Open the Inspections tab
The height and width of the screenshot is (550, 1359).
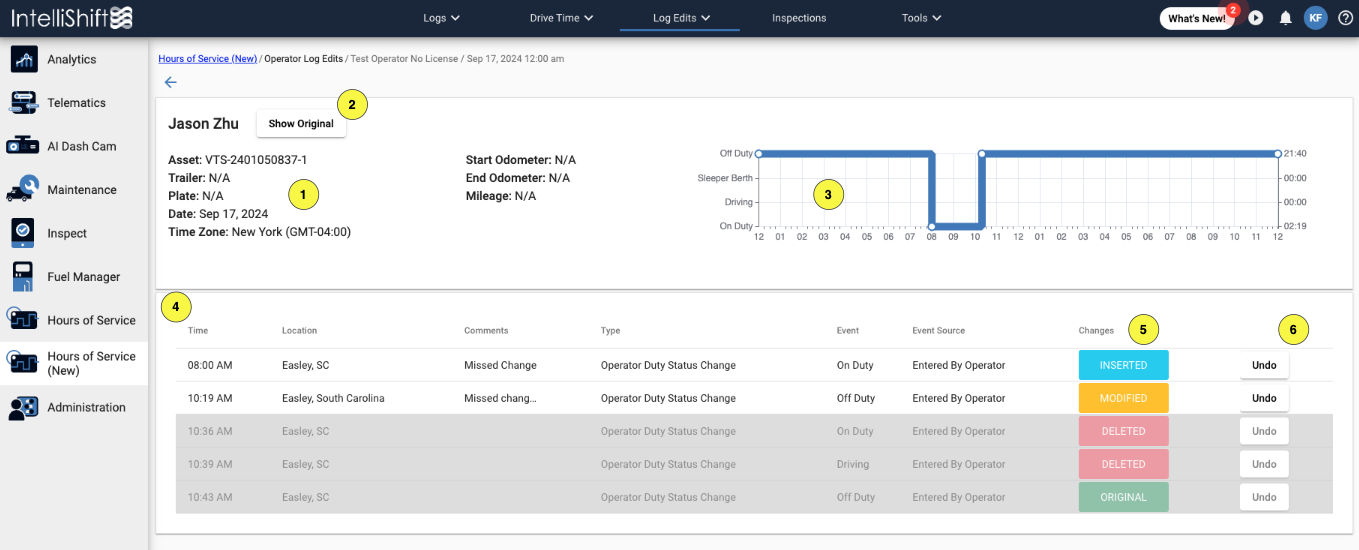tap(799, 18)
